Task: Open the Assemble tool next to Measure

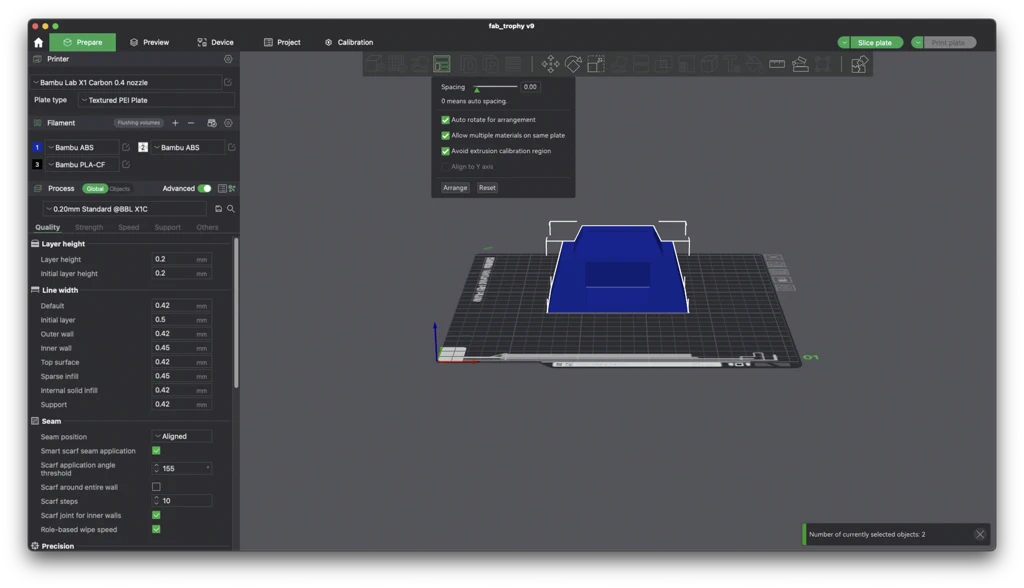Action: [x=800, y=64]
